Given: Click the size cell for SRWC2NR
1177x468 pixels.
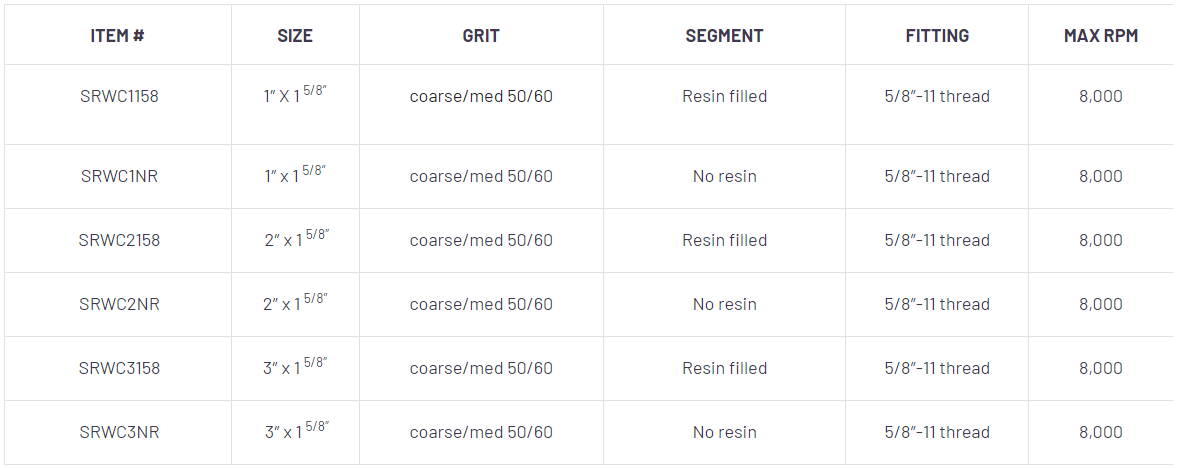Looking at the screenshot, I should [295, 304].
